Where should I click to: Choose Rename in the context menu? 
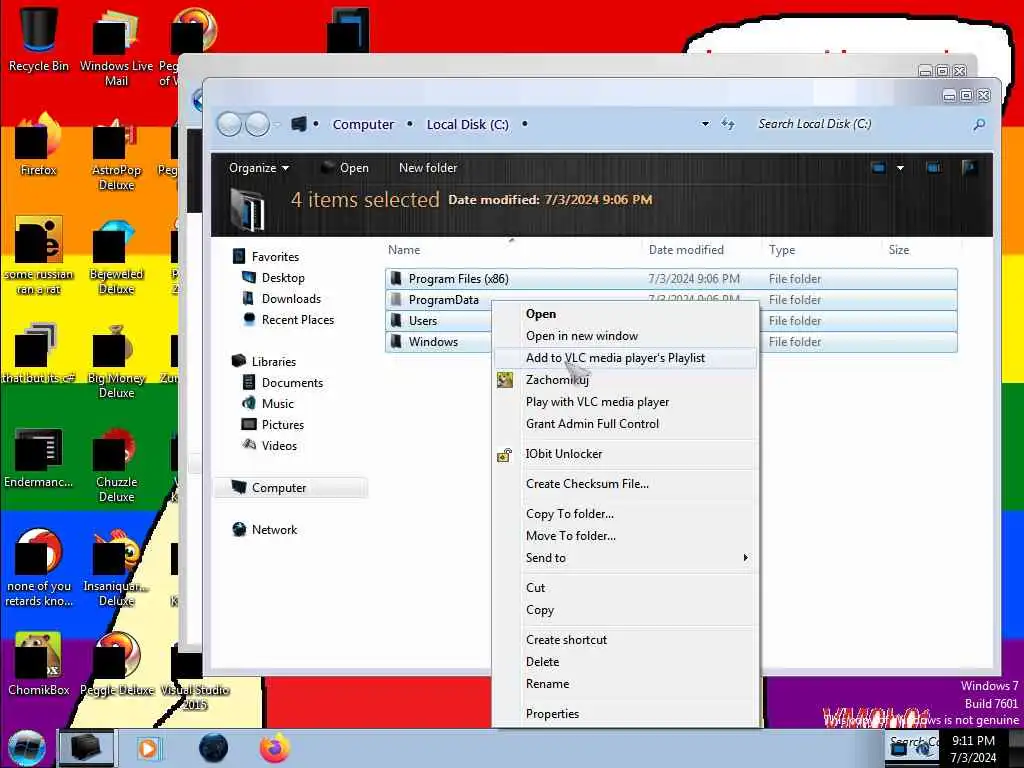point(626,684)
